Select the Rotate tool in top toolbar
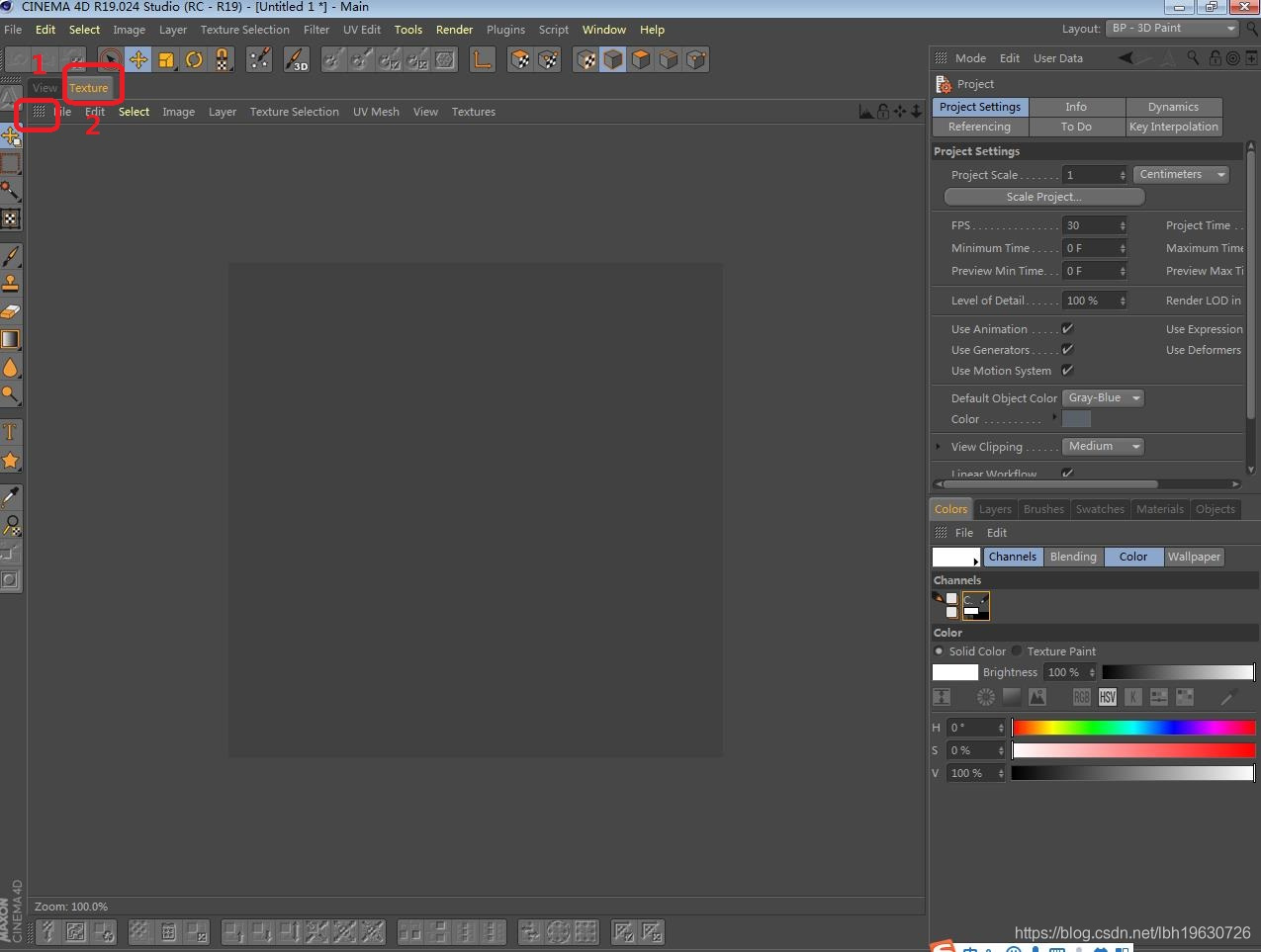Screen dimensions: 1261x952 [194, 60]
